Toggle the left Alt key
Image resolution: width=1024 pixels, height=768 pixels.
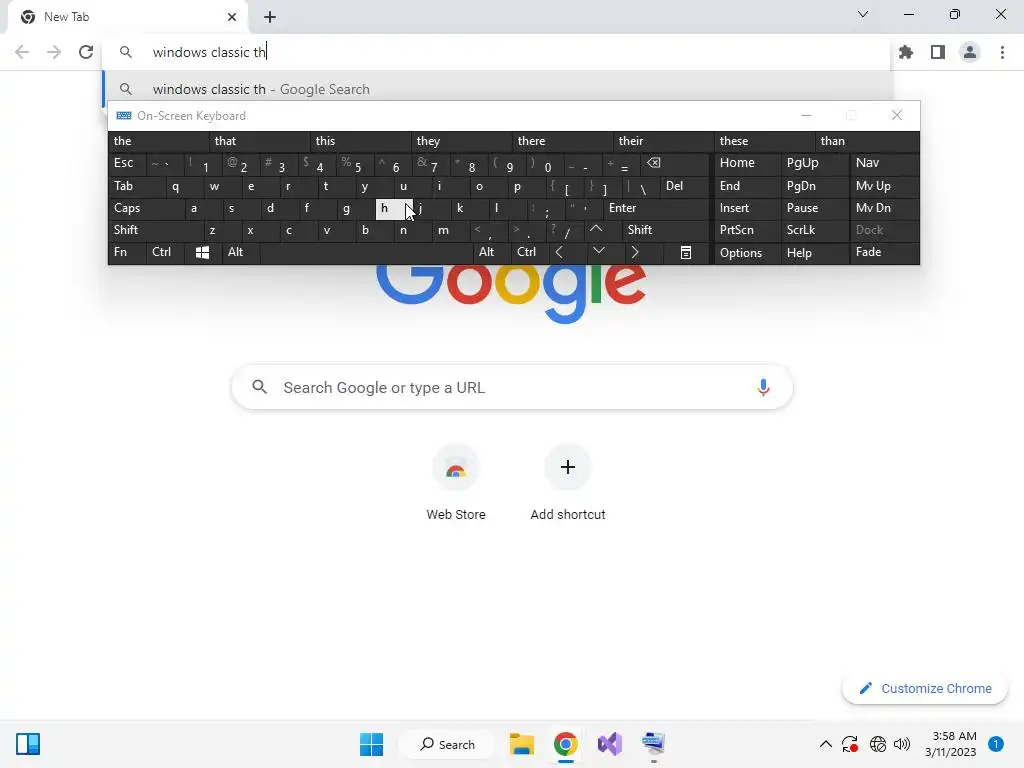[x=241, y=253]
